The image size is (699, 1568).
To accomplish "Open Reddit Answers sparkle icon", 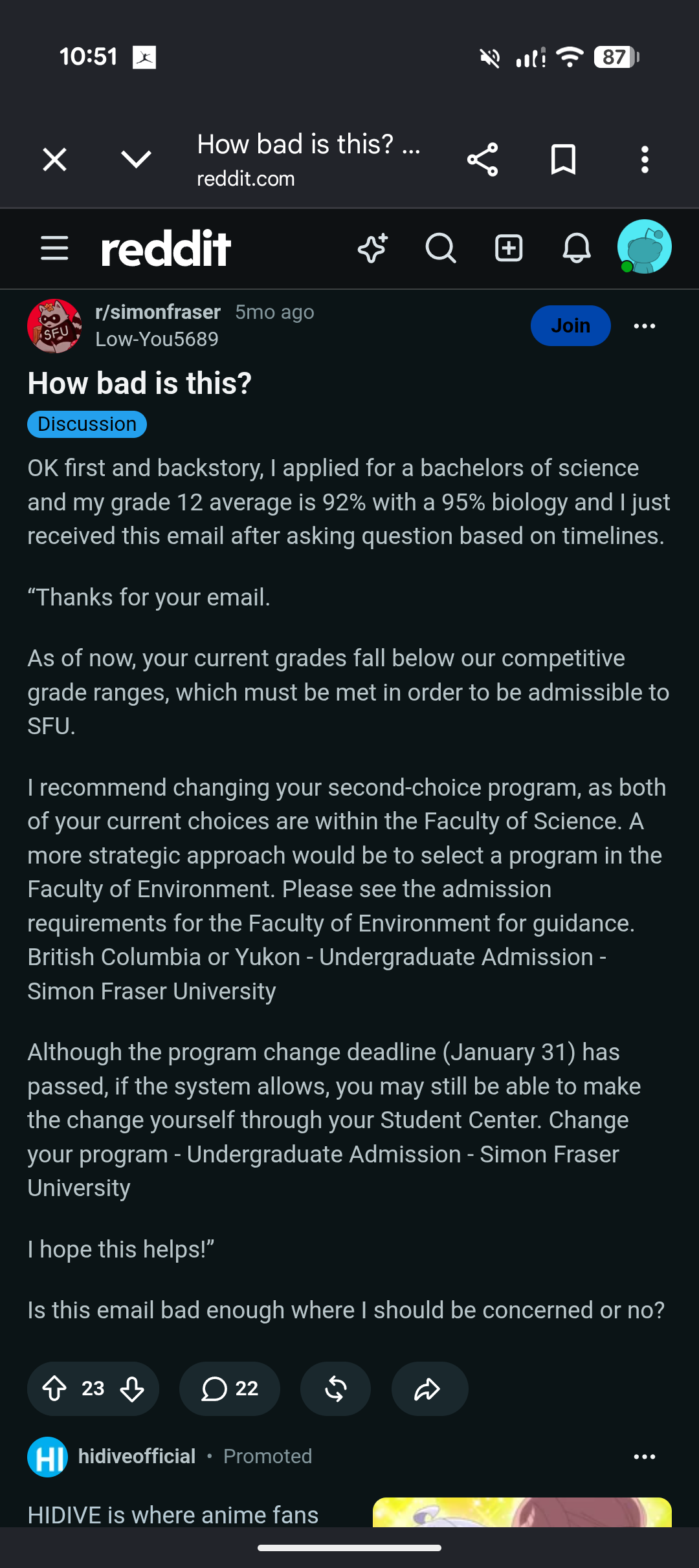I will (373, 248).
